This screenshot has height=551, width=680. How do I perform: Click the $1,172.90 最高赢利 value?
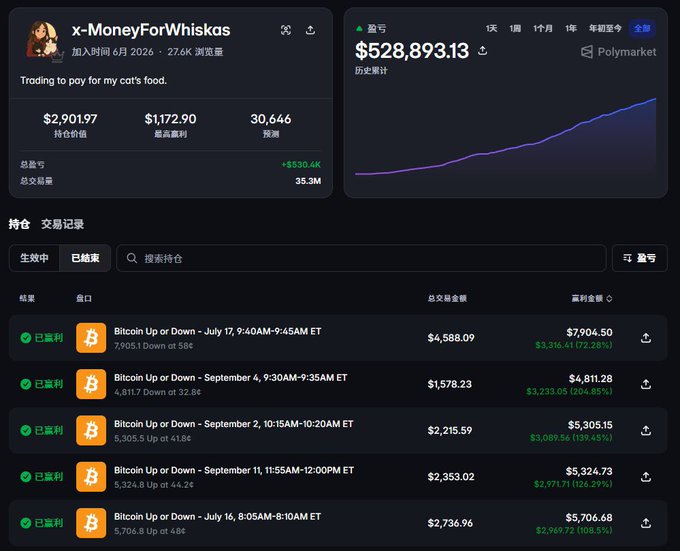pyautogui.click(x=170, y=119)
